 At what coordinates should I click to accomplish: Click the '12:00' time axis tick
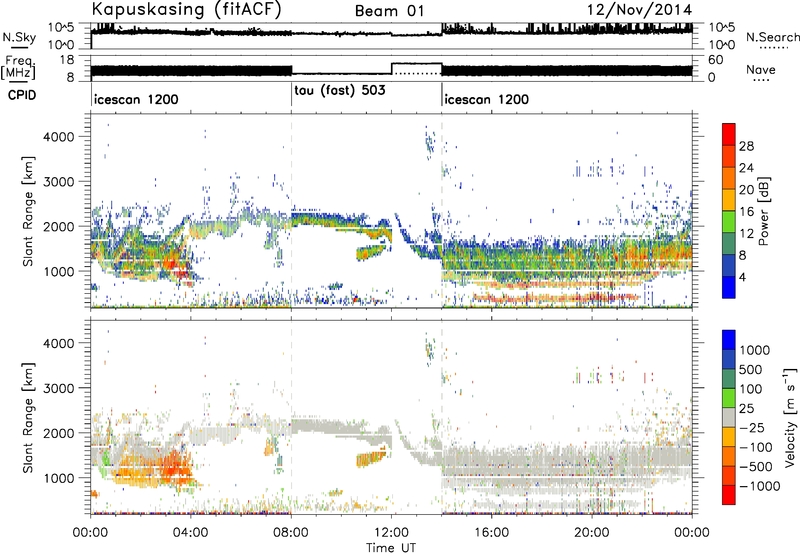tap(391, 533)
